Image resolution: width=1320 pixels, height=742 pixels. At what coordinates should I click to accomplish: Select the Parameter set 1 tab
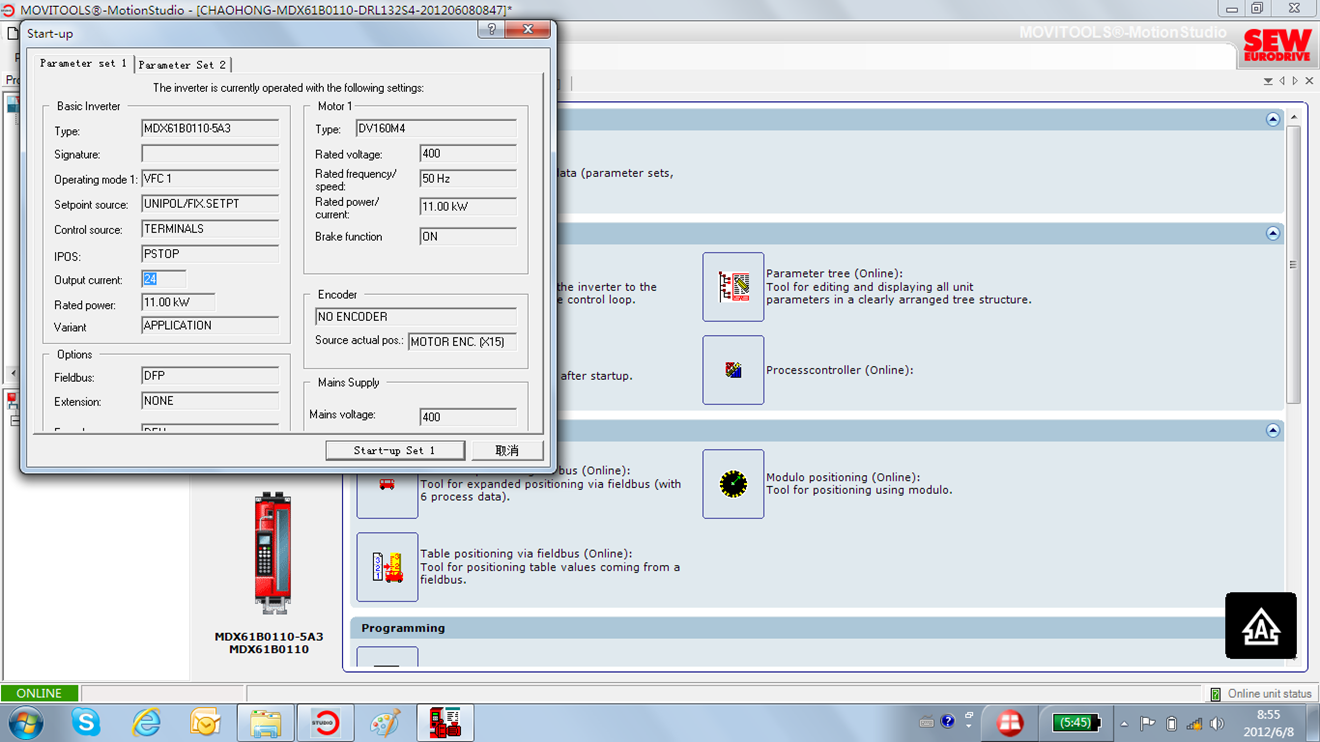(x=83, y=64)
